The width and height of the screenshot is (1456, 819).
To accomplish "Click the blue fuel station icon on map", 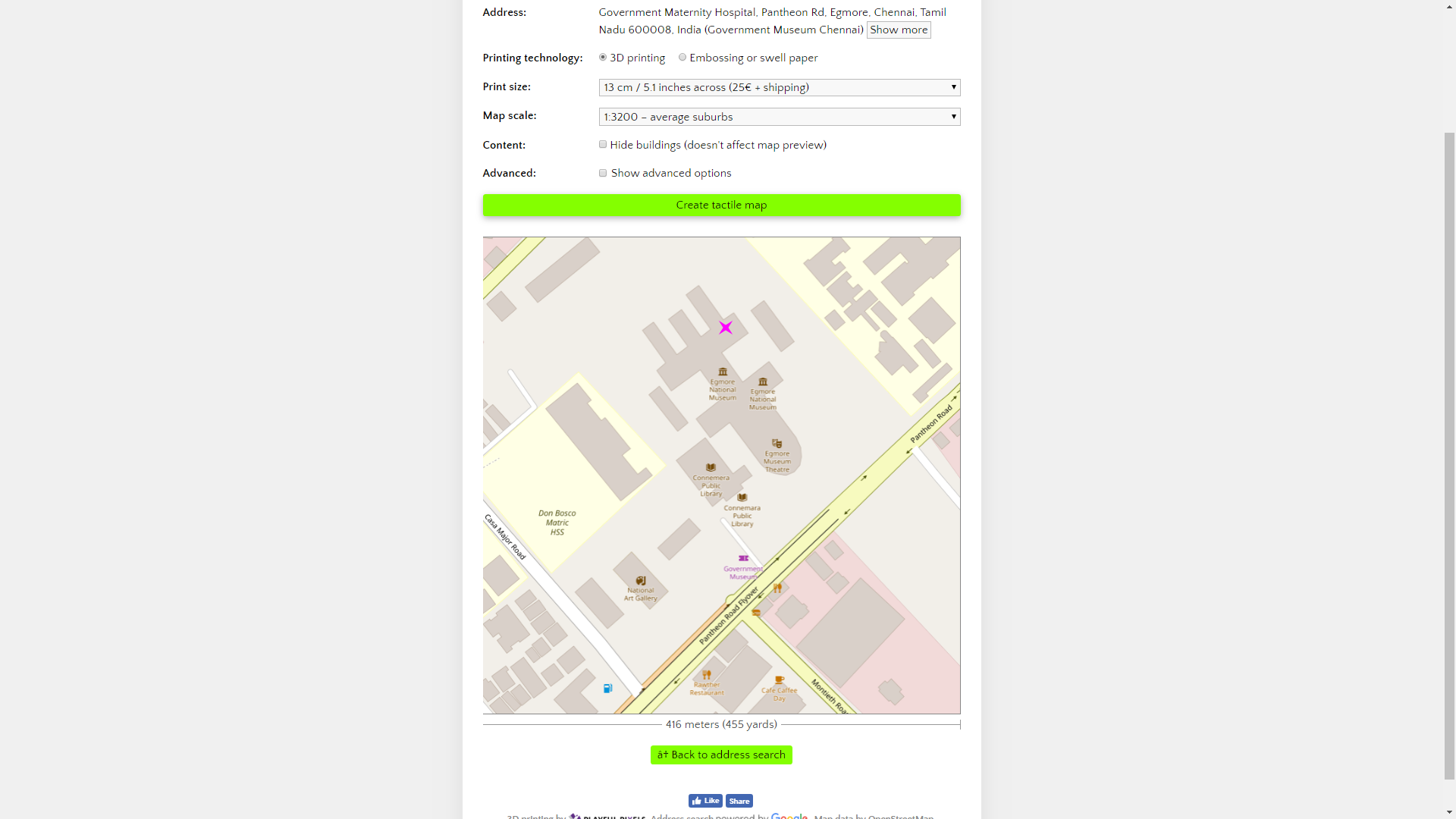I will [x=607, y=688].
